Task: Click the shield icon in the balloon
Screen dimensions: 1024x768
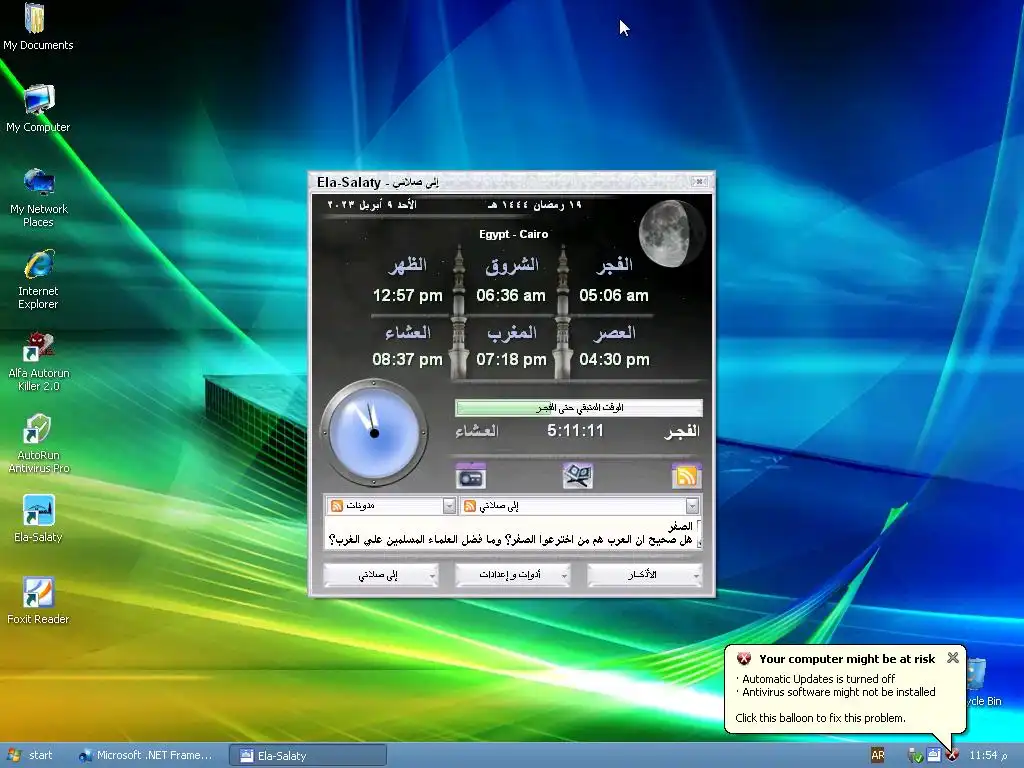Action: pos(744,658)
